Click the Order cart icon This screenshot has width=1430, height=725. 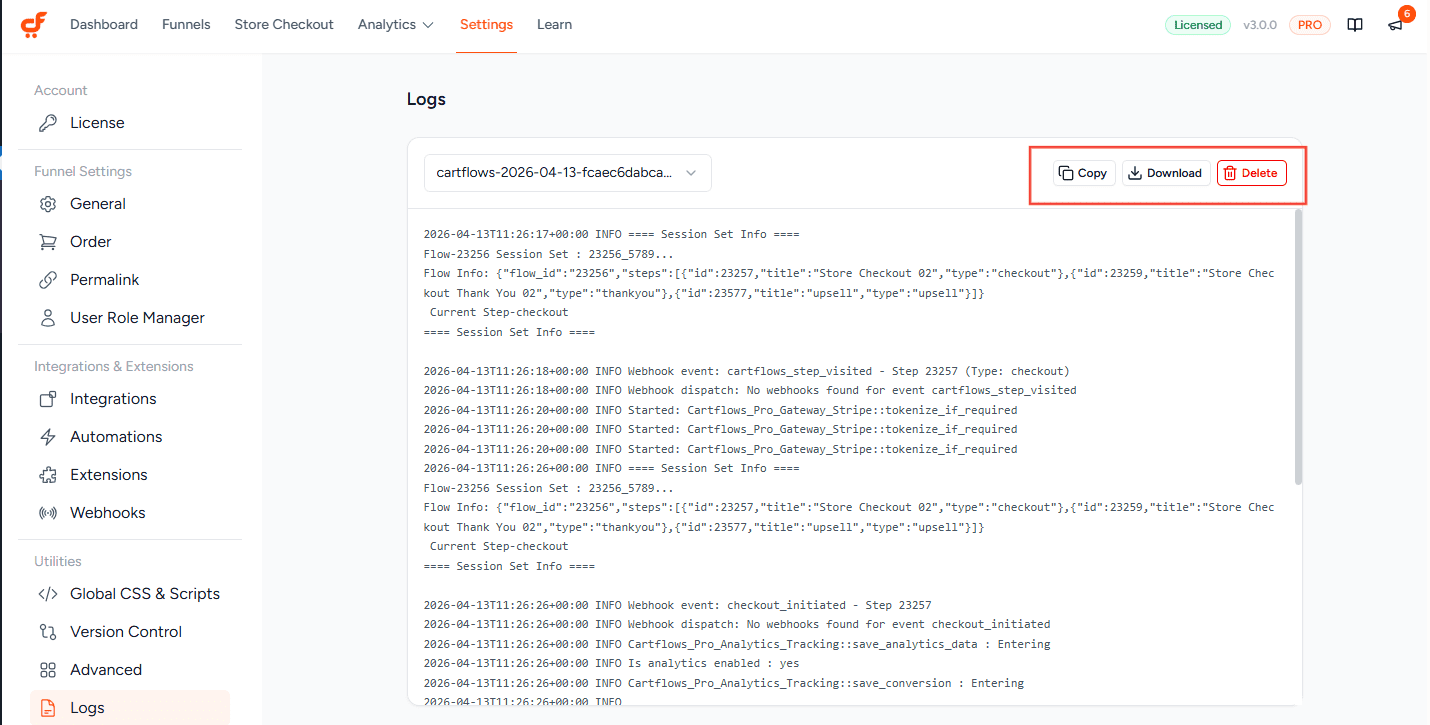click(47, 242)
